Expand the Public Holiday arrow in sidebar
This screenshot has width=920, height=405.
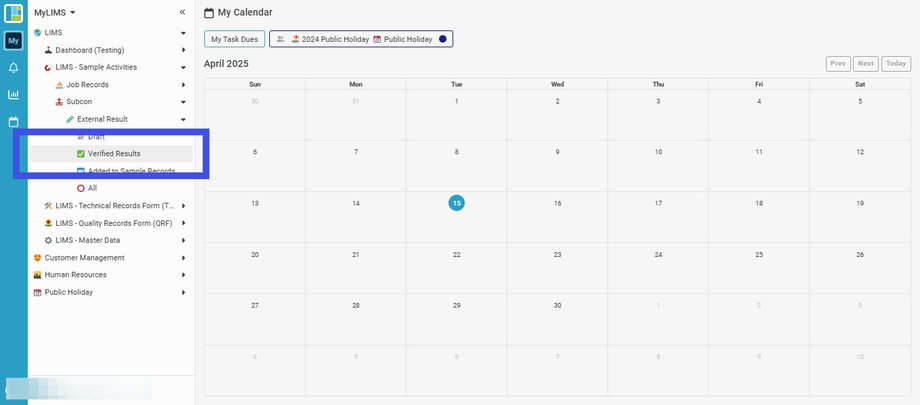click(x=183, y=292)
